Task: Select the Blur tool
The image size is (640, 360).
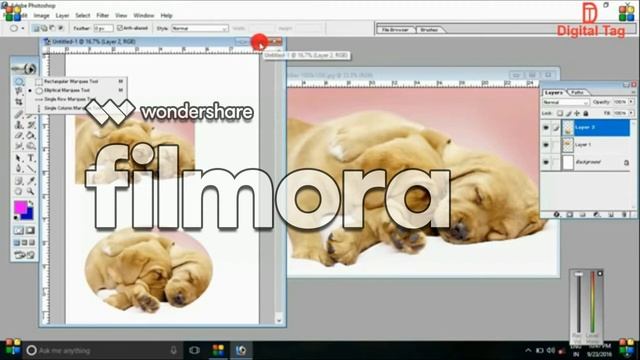Action: click(x=18, y=146)
